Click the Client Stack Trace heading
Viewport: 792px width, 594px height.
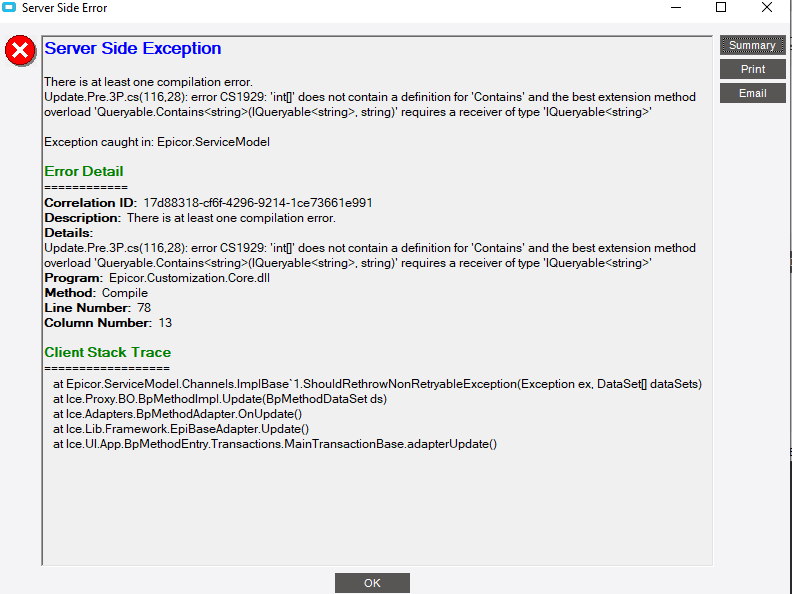(108, 352)
